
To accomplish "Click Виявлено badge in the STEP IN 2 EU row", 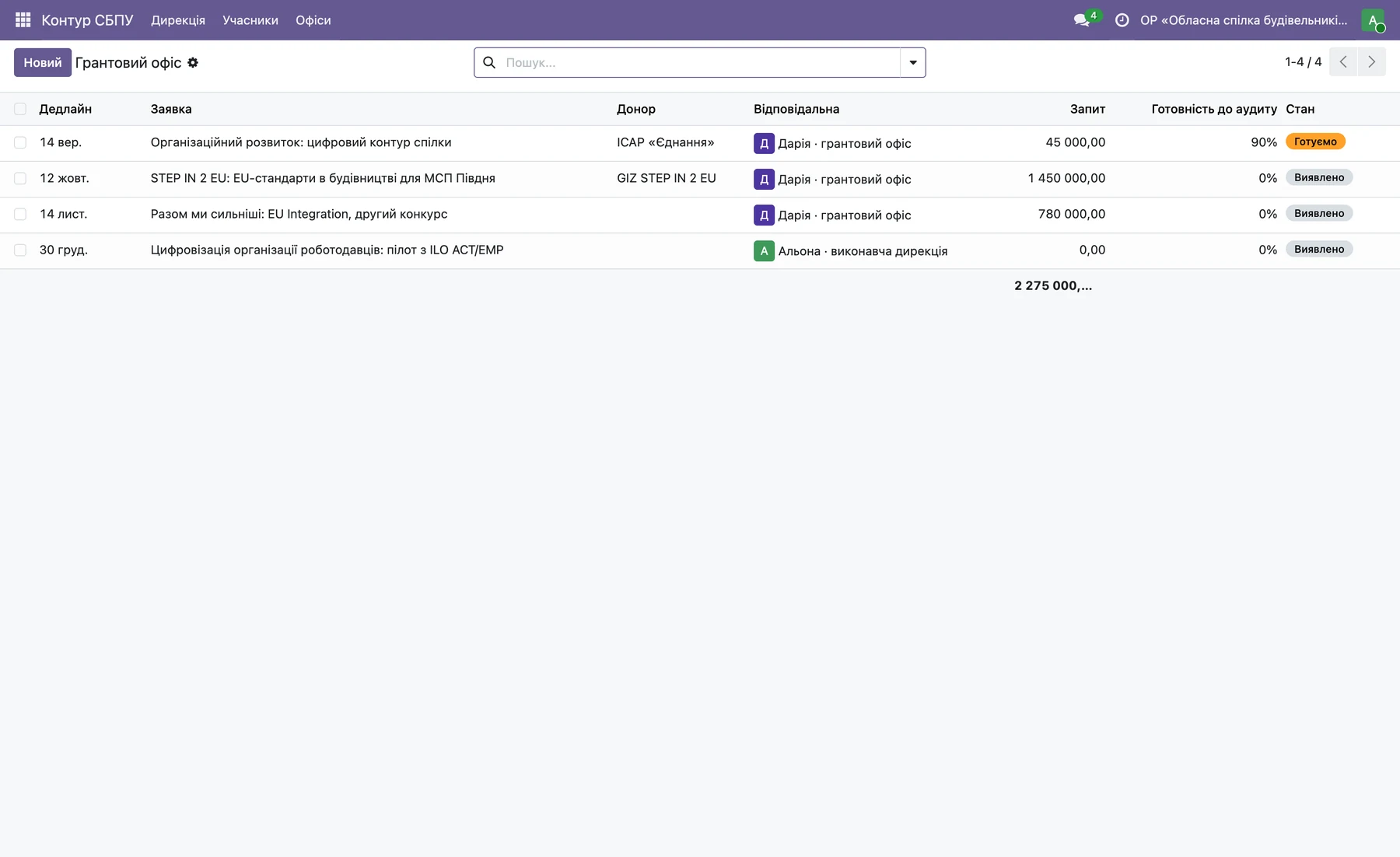I will (x=1319, y=177).
